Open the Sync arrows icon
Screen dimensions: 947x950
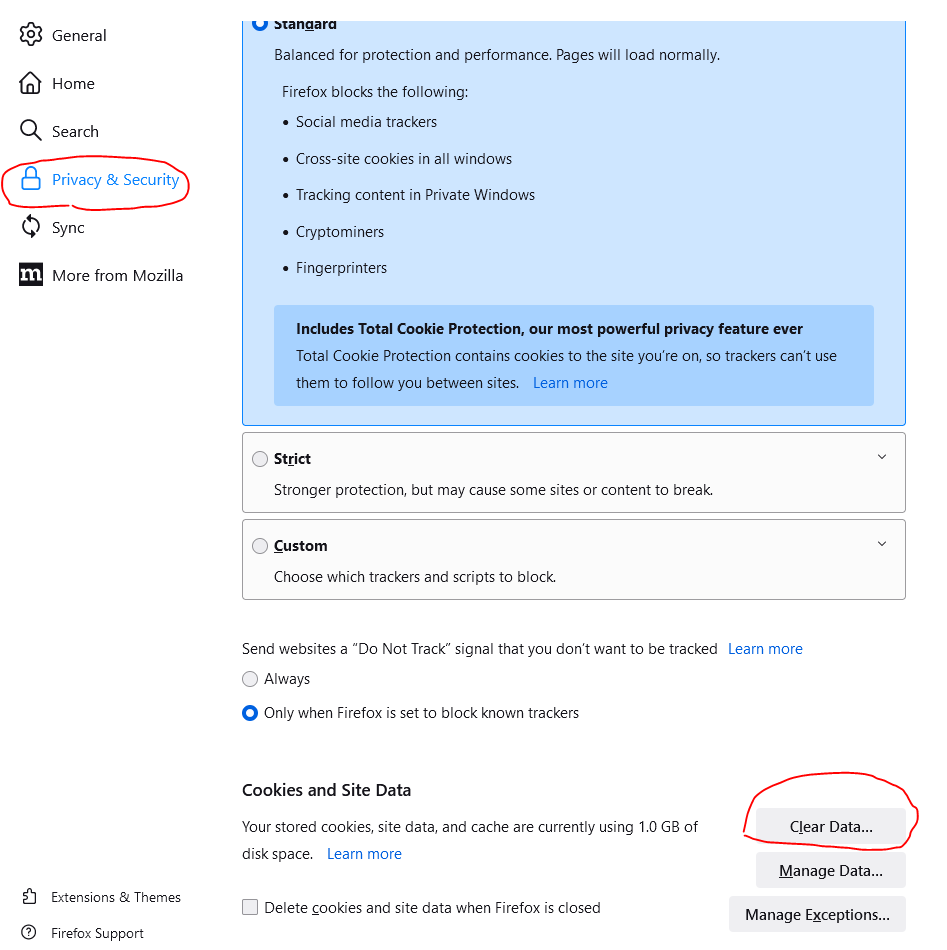point(31,227)
